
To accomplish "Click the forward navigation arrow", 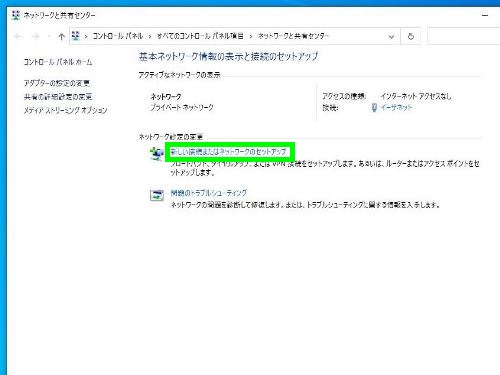I will point(36,36).
